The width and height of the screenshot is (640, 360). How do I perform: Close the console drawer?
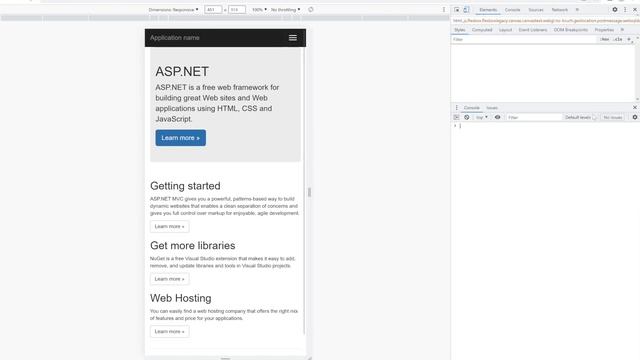tap(635, 108)
